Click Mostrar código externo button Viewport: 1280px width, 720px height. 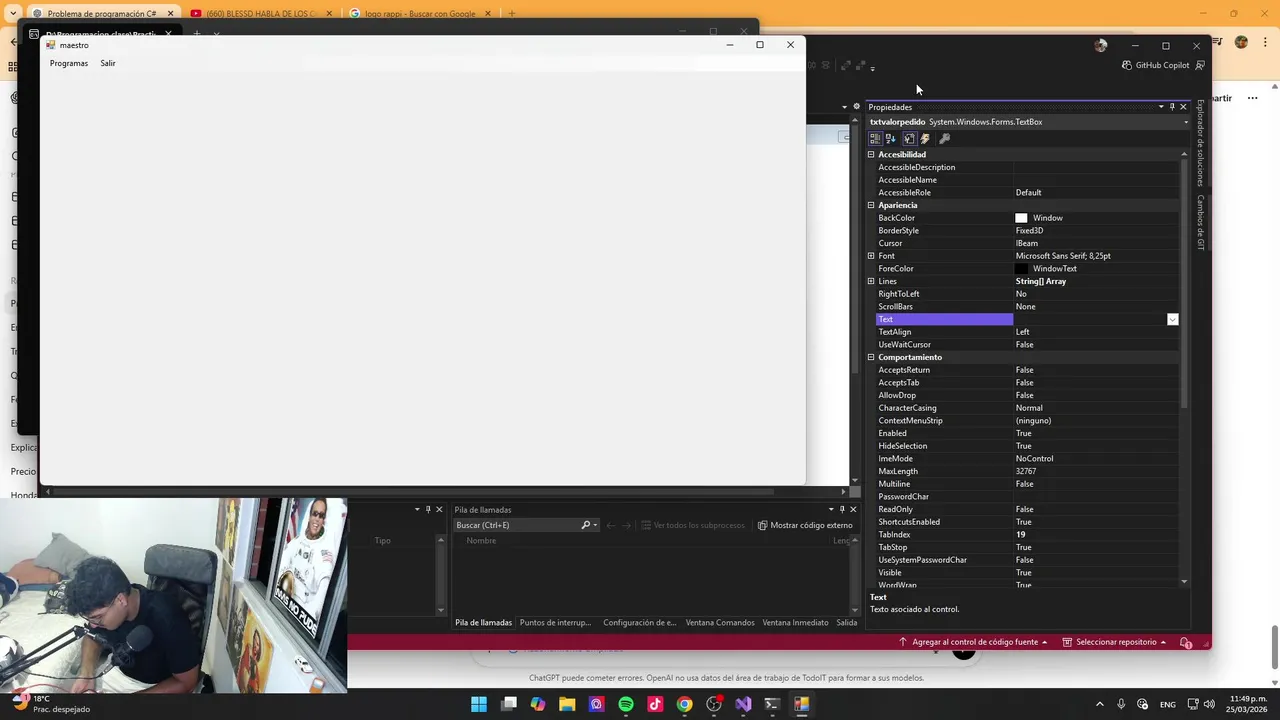point(805,525)
